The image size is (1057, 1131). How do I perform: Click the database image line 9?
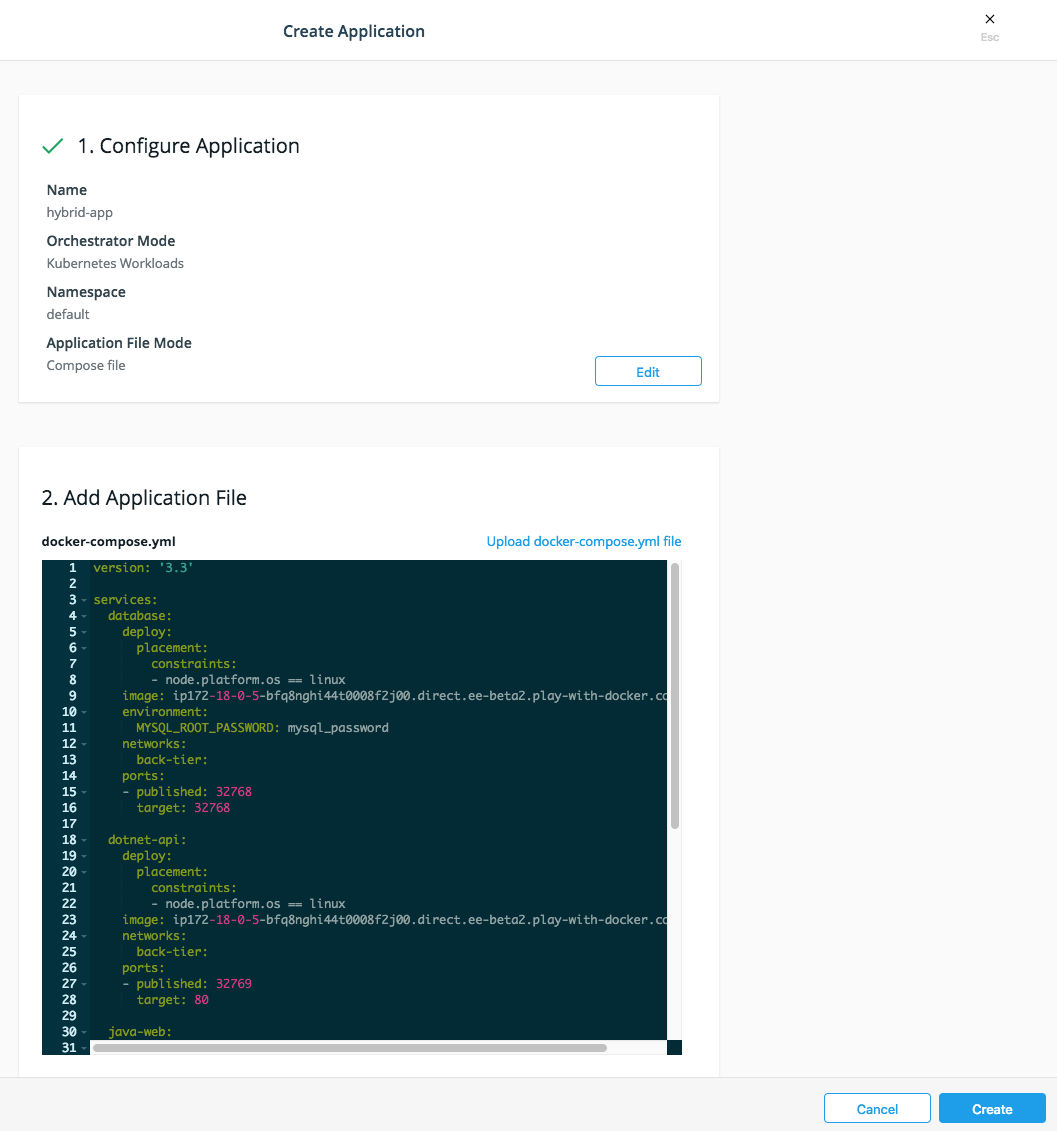[x=394, y=696]
